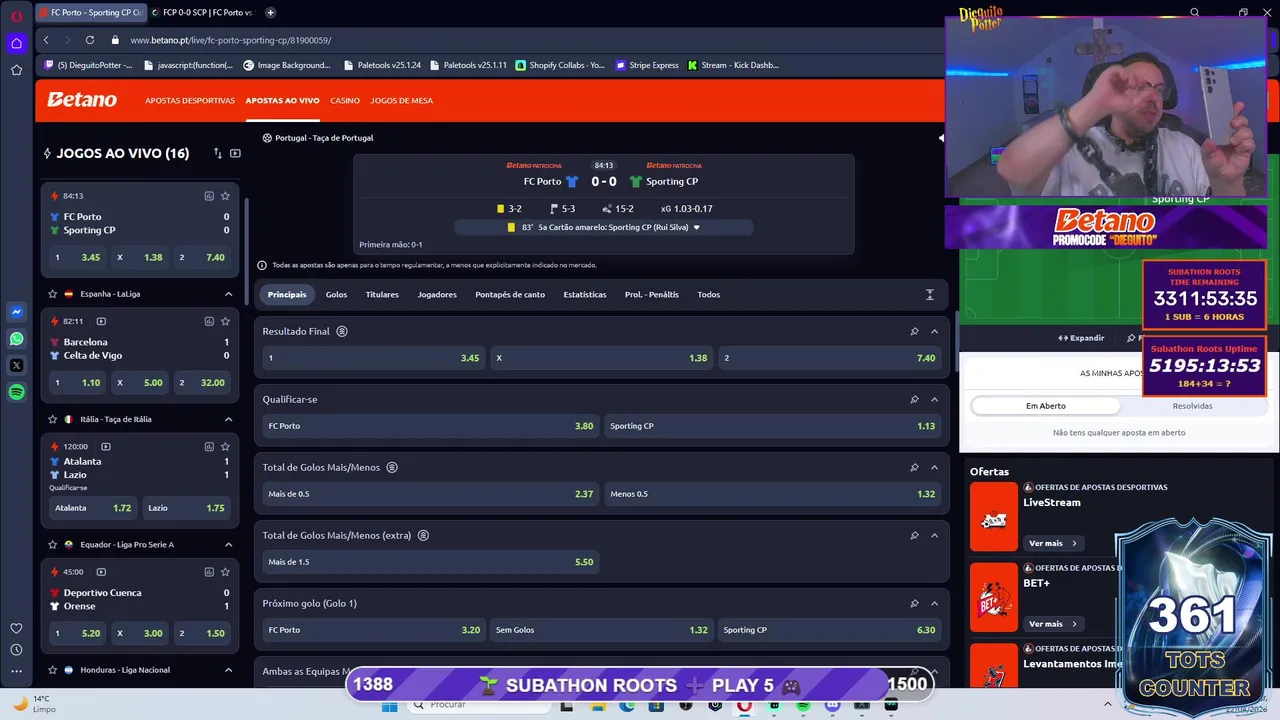The width and height of the screenshot is (1280, 720).
Task: Open bookmarks star in Opera sidebar
Action: tap(16, 70)
